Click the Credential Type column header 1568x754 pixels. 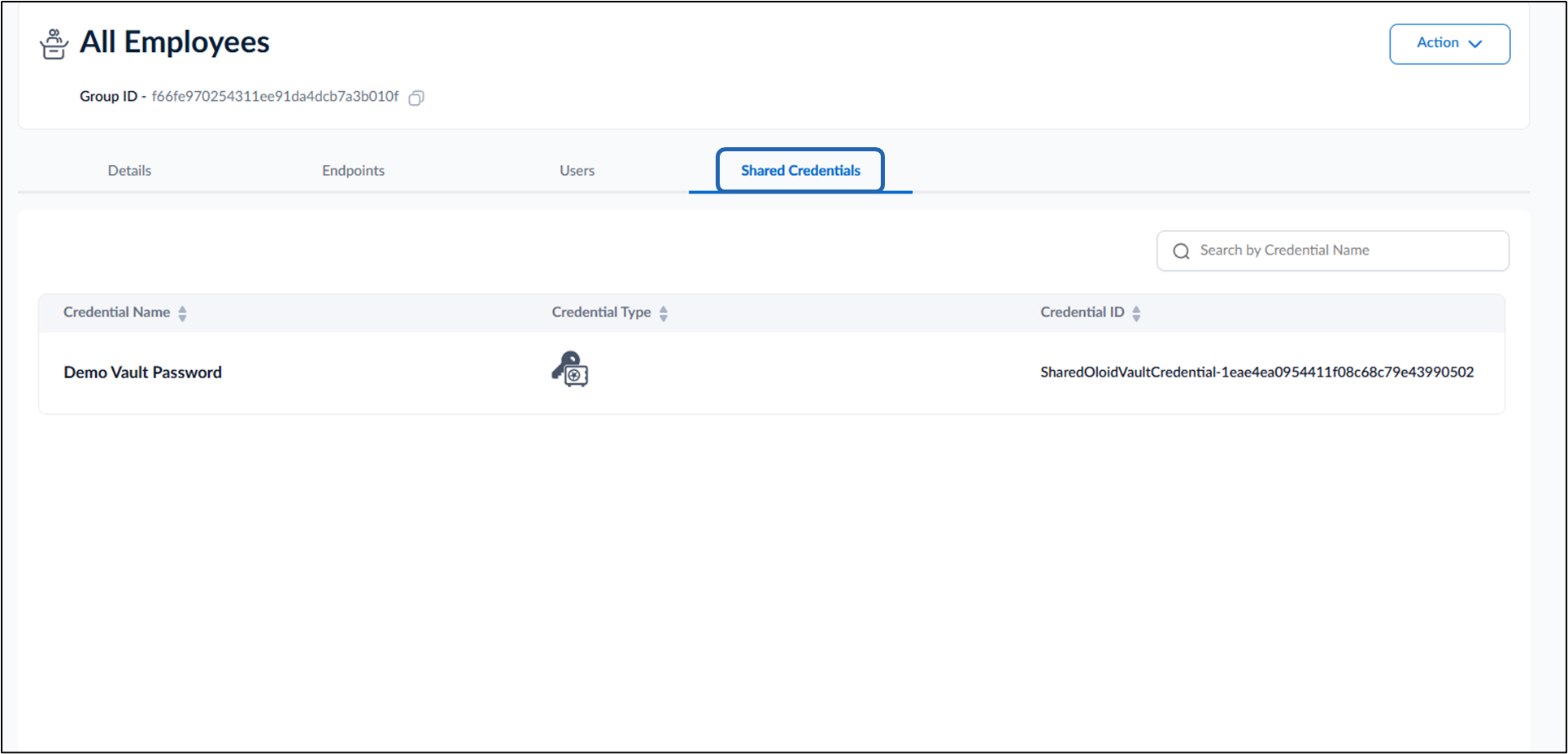601,312
